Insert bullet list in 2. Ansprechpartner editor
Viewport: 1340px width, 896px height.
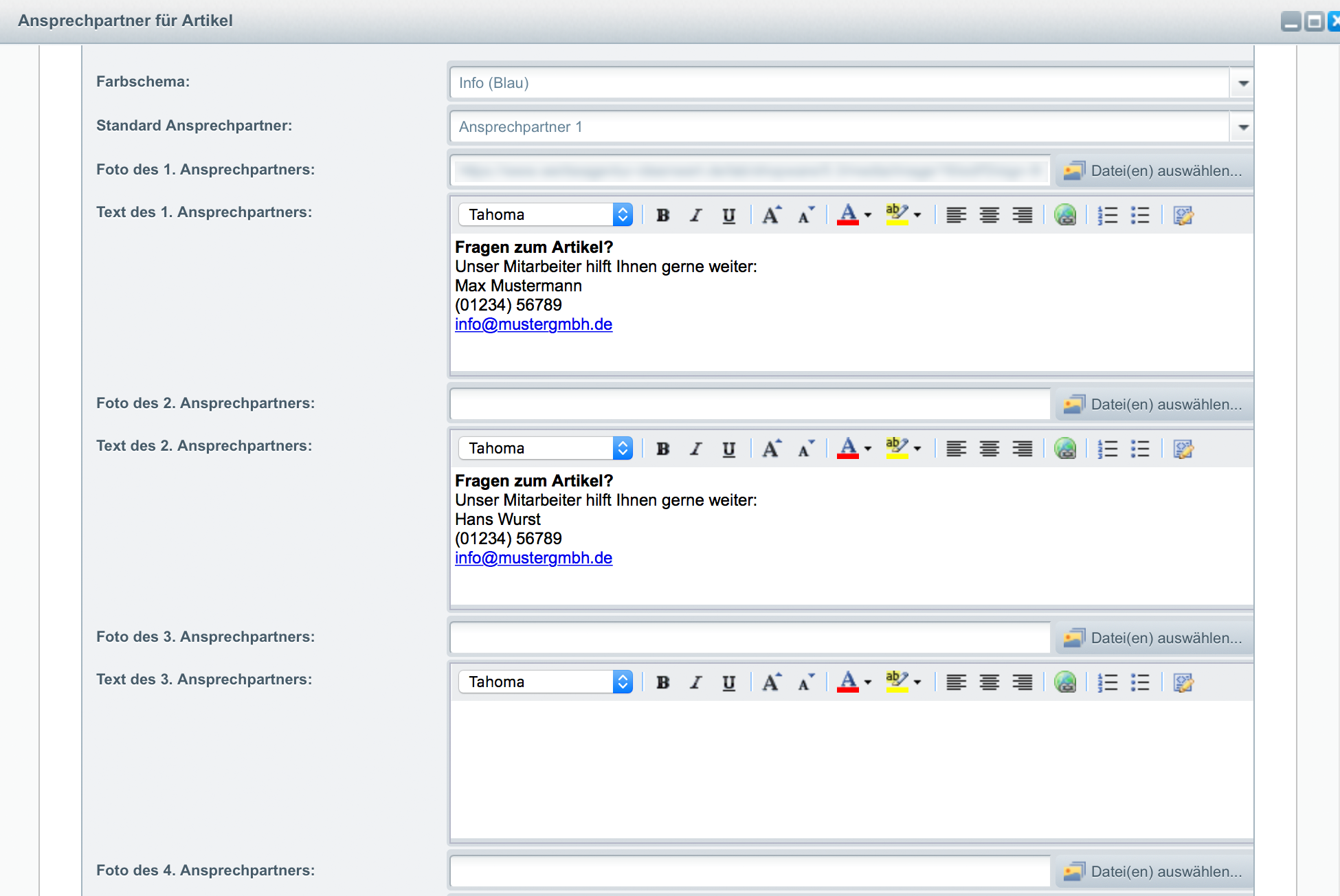1141,449
